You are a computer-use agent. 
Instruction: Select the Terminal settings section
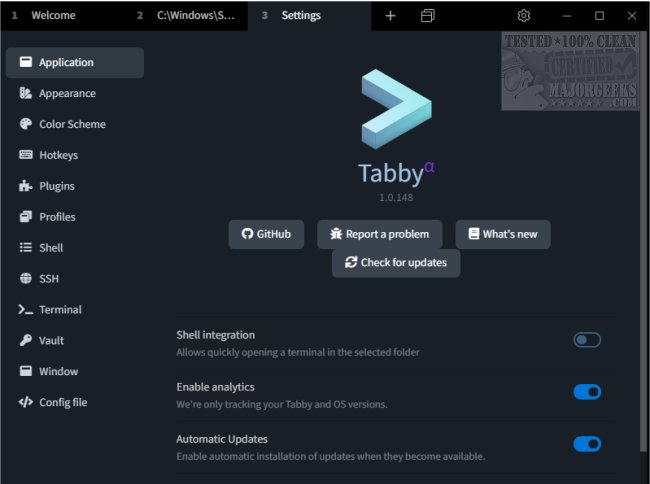60,310
